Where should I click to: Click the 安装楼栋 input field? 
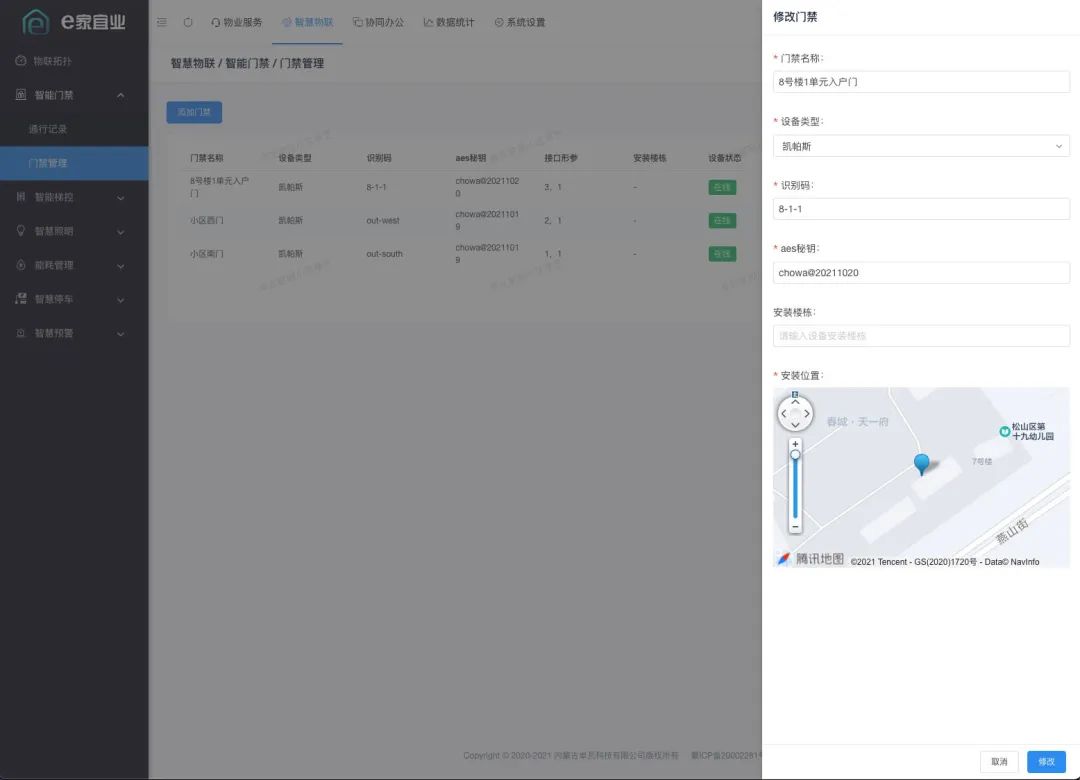(x=920, y=335)
